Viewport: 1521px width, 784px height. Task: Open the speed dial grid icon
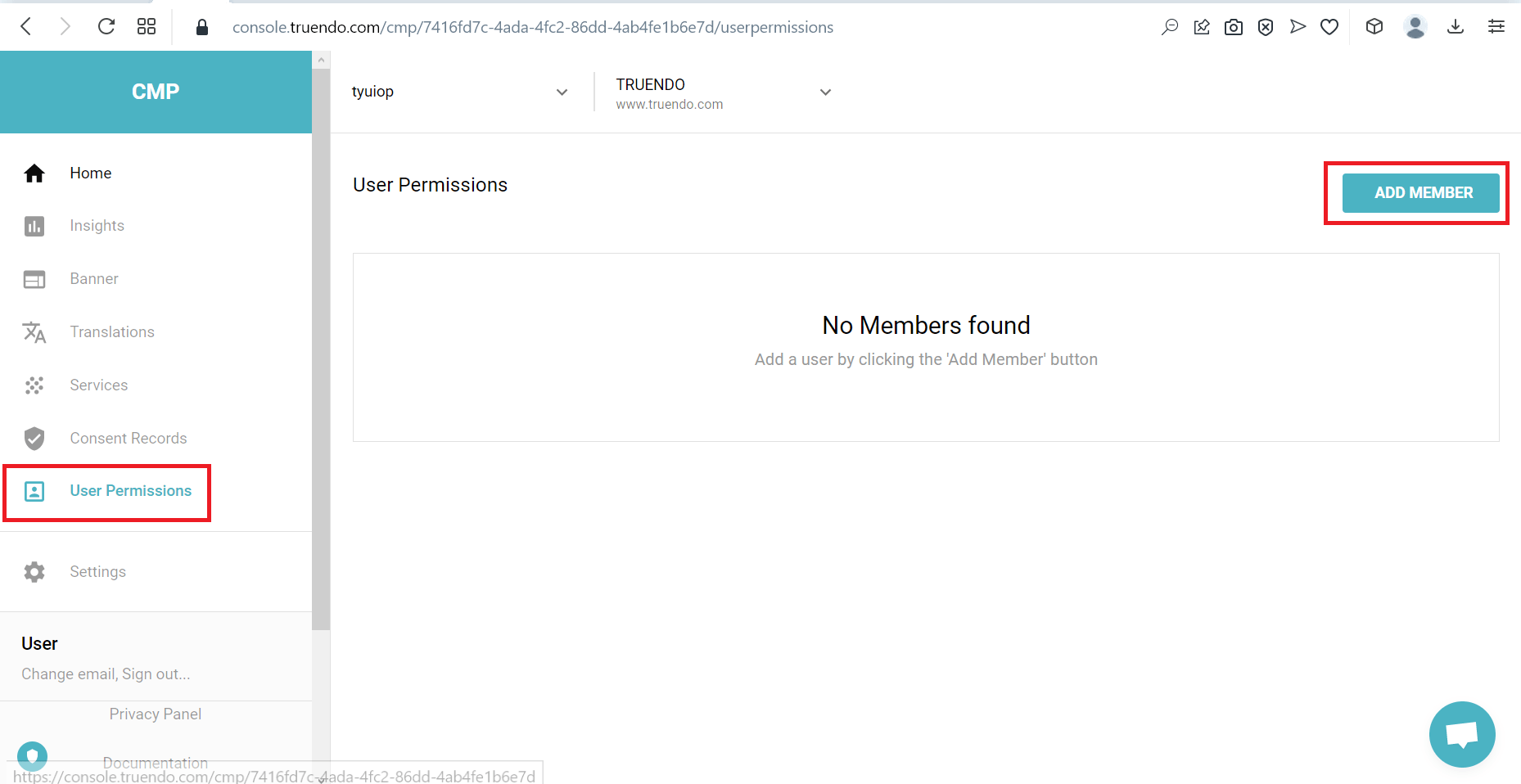(147, 27)
